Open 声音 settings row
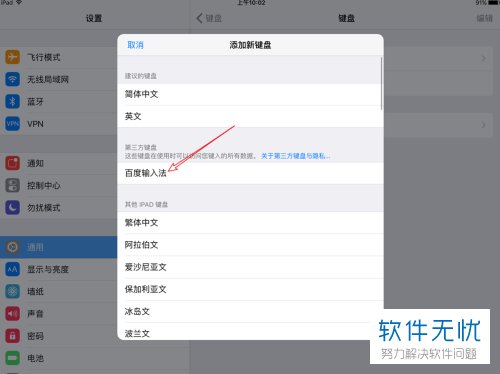 (x=59, y=314)
